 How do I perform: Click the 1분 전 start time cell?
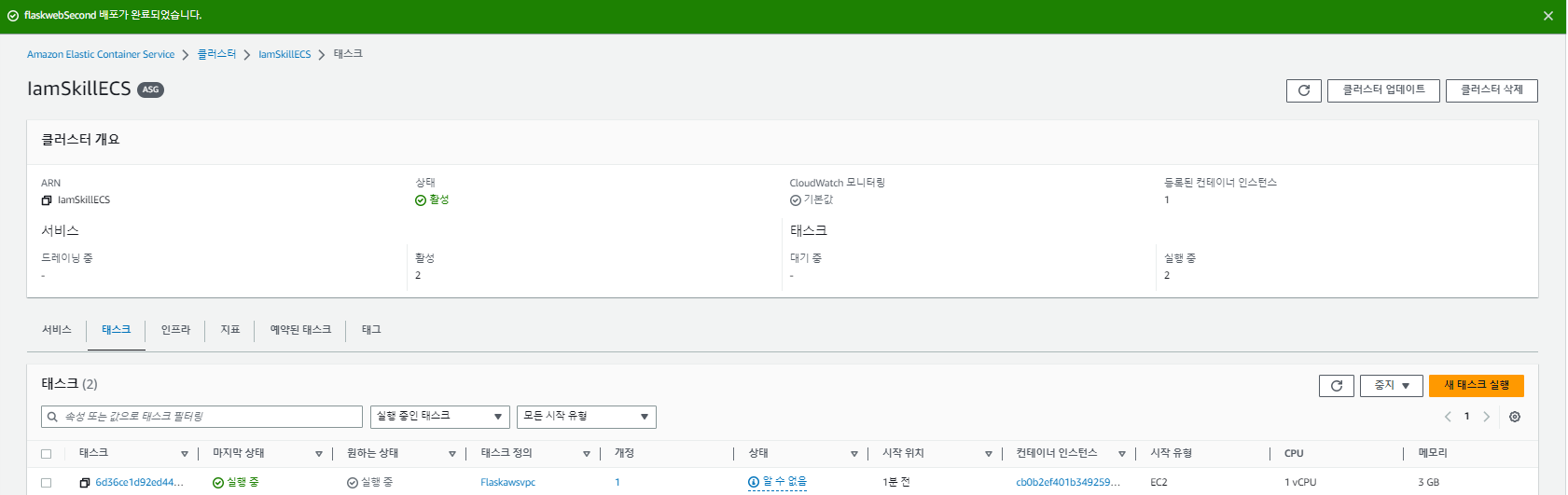(896, 483)
